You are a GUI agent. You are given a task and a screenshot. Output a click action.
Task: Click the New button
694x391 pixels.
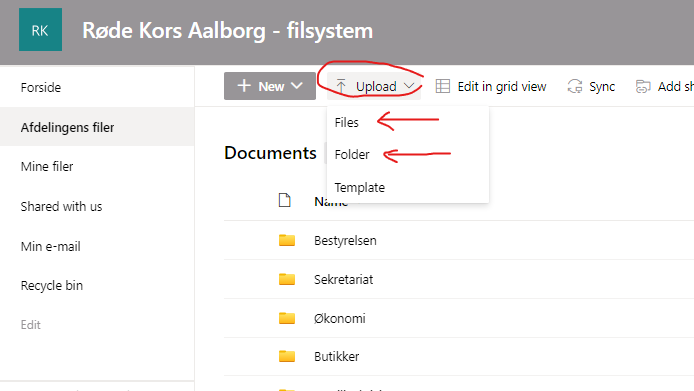tap(270, 86)
